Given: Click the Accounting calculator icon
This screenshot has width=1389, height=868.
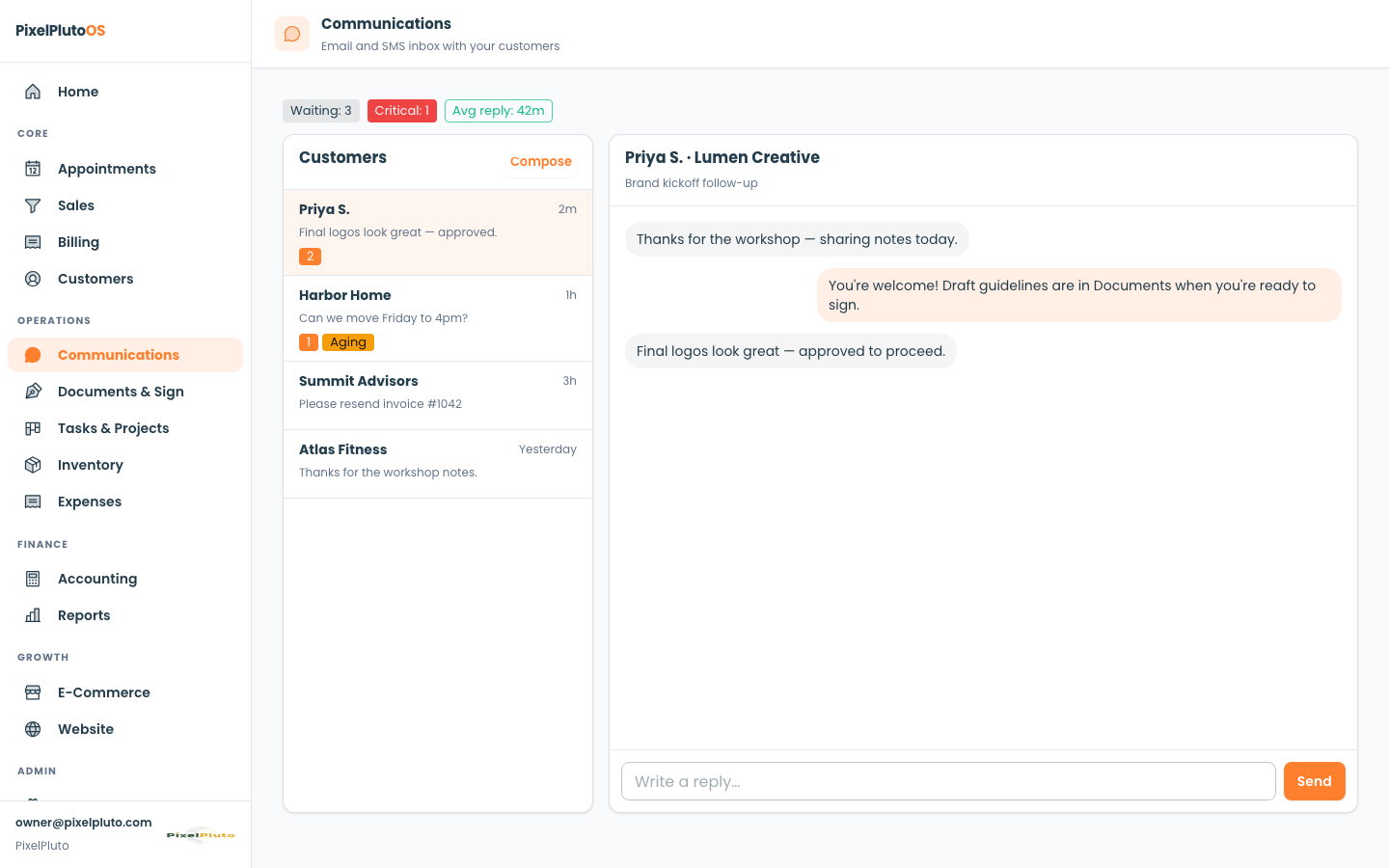Looking at the screenshot, I should (33, 579).
